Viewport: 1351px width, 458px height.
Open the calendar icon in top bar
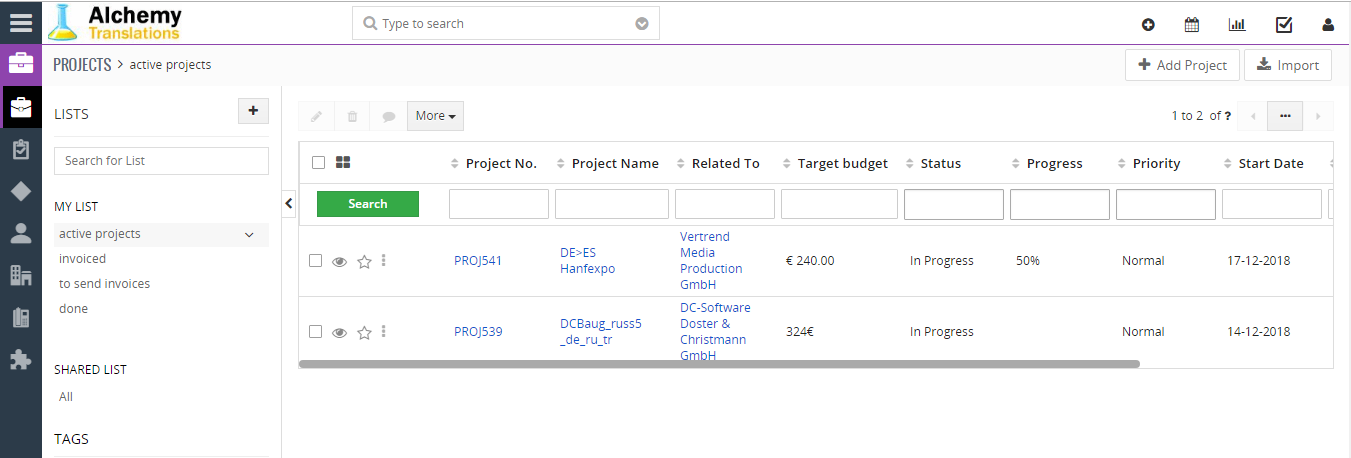pos(1192,25)
